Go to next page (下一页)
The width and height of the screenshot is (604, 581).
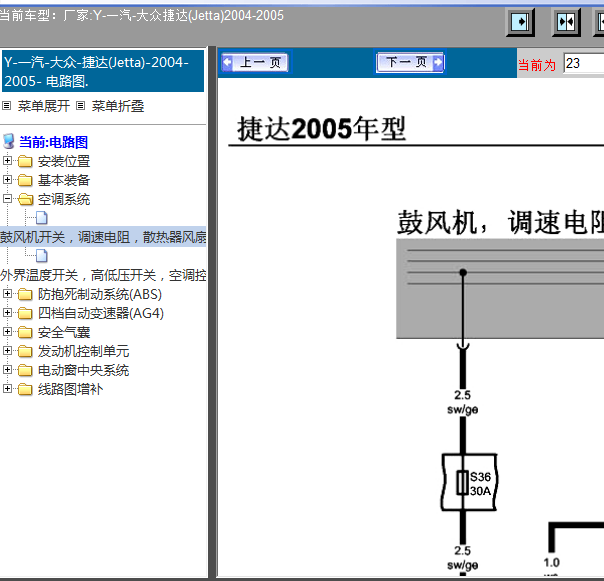pyautogui.click(x=410, y=62)
